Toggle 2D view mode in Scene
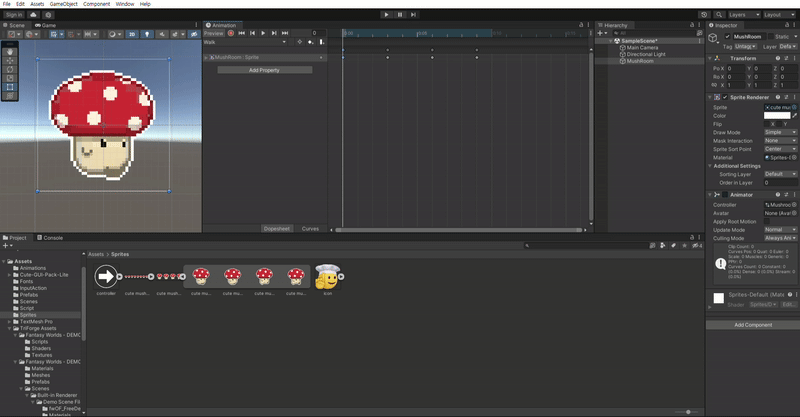The width and height of the screenshot is (800, 417). coord(132,34)
